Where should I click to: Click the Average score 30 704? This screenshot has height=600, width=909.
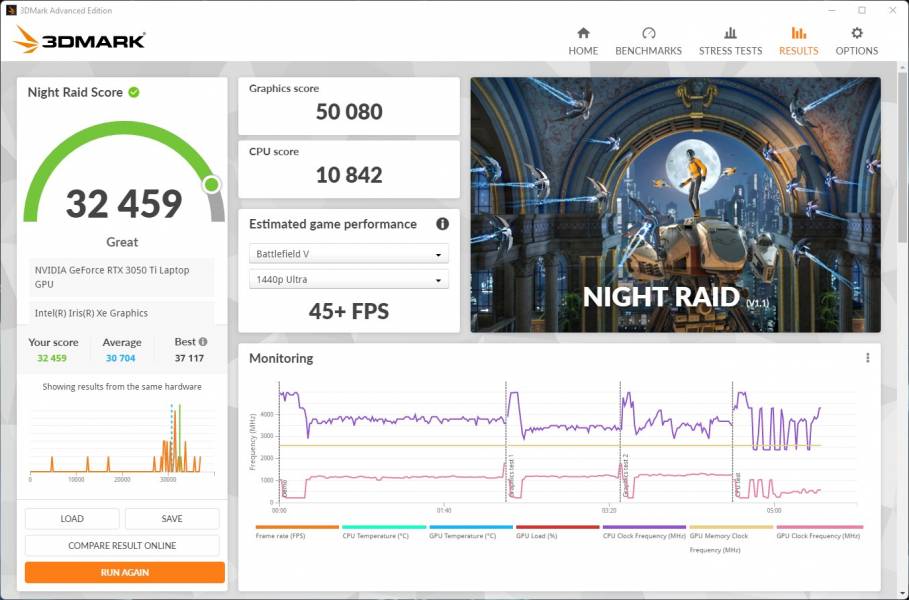coord(121,358)
